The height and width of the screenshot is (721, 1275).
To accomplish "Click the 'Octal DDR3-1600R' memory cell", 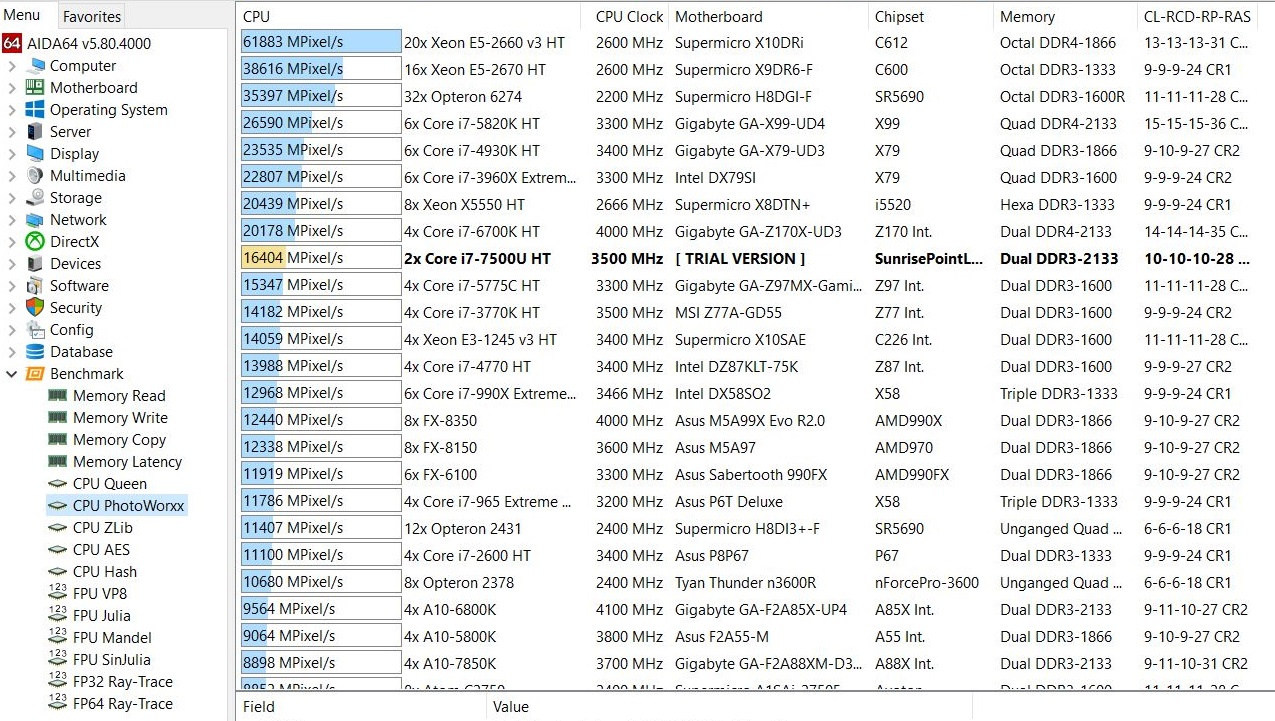I will click(1062, 97).
